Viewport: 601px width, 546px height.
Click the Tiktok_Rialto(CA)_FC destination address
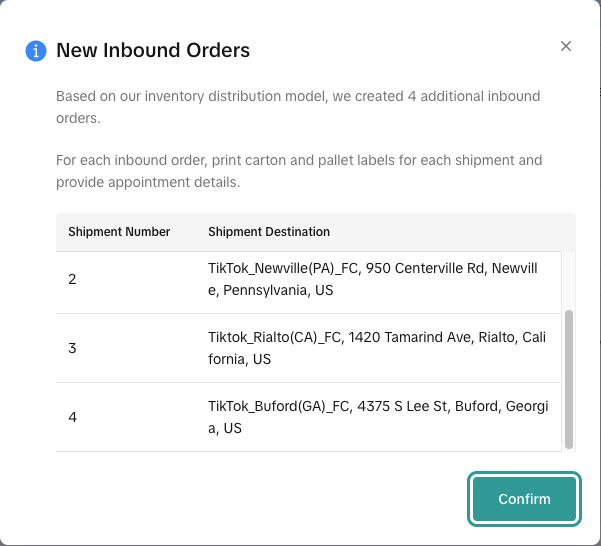click(x=375, y=338)
